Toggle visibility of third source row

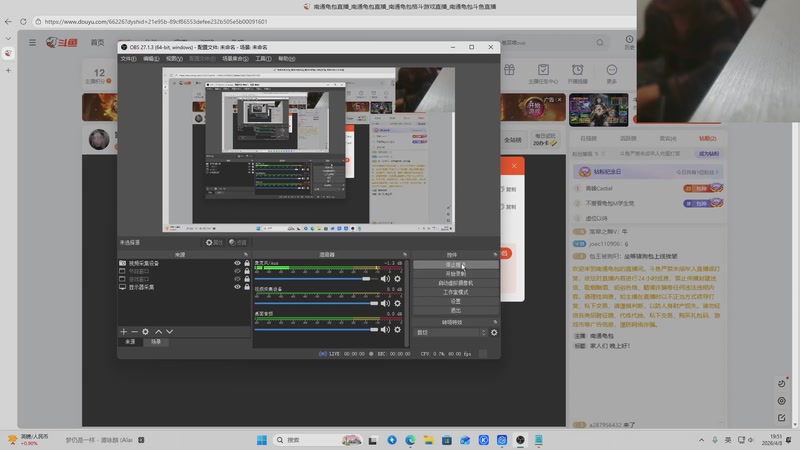[237, 279]
